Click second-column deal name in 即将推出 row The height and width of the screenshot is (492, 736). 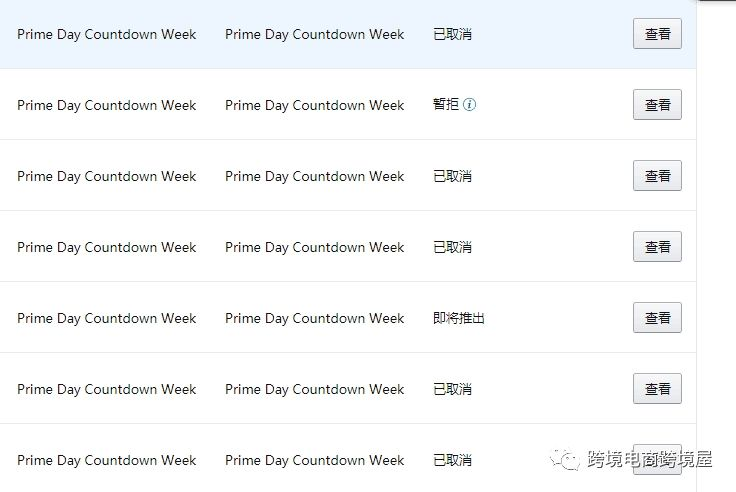314,319
